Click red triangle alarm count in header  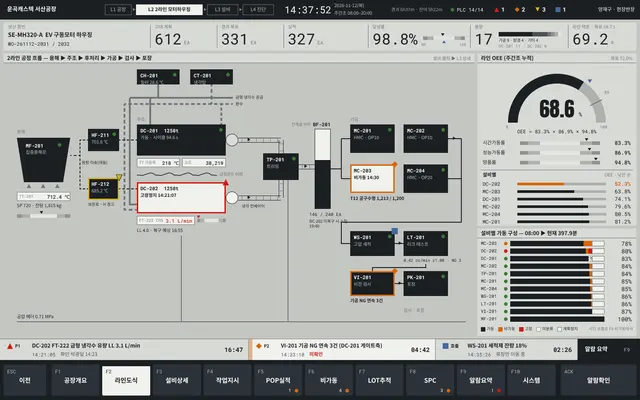500,9
